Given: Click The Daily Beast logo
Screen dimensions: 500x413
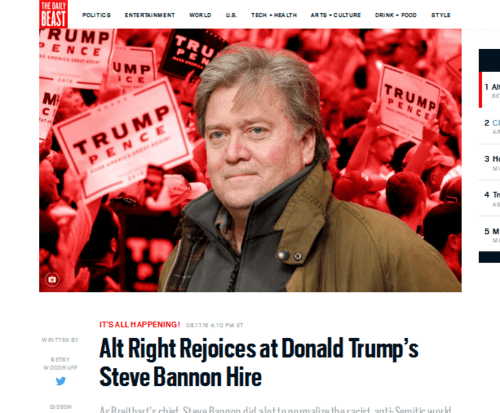Looking at the screenshot, I should point(53,14).
